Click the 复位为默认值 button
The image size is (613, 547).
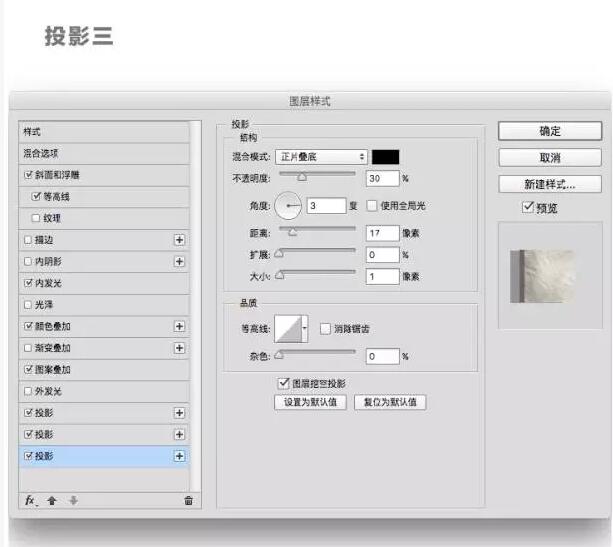pos(390,402)
